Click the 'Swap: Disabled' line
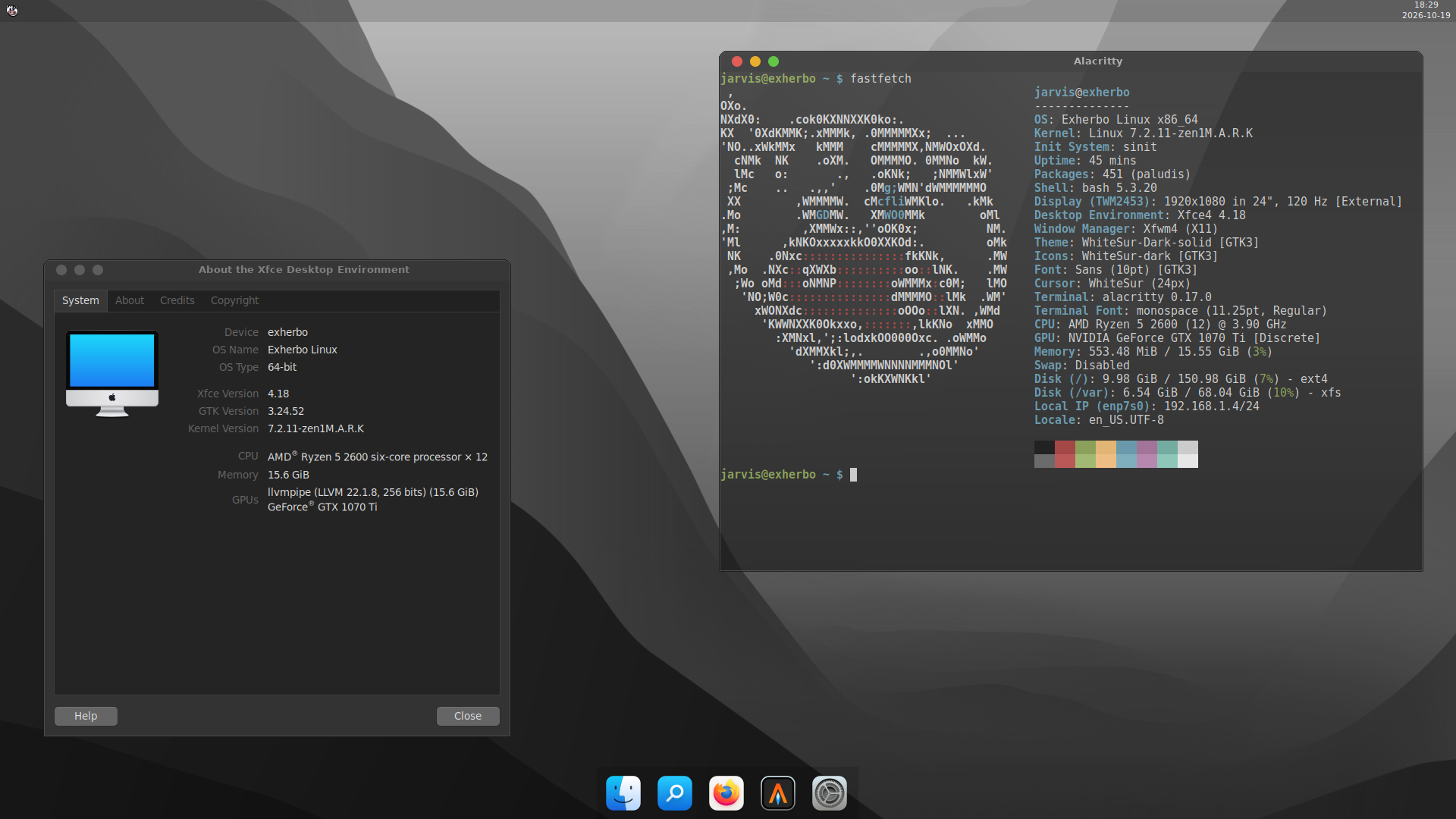Image resolution: width=1456 pixels, height=819 pixels. 1082,366
